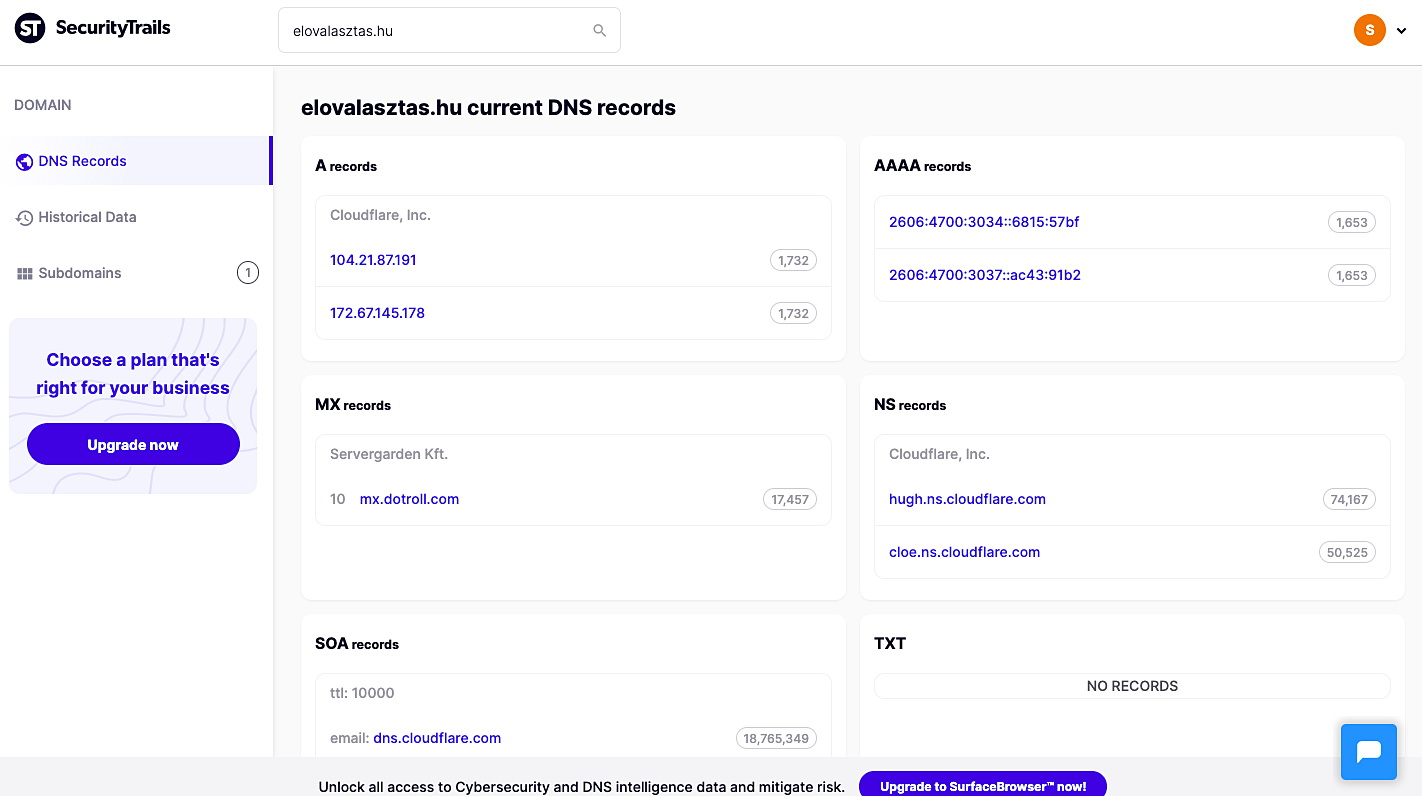
Task: Click the 50,525 count badge
Action: (1348, 552)
